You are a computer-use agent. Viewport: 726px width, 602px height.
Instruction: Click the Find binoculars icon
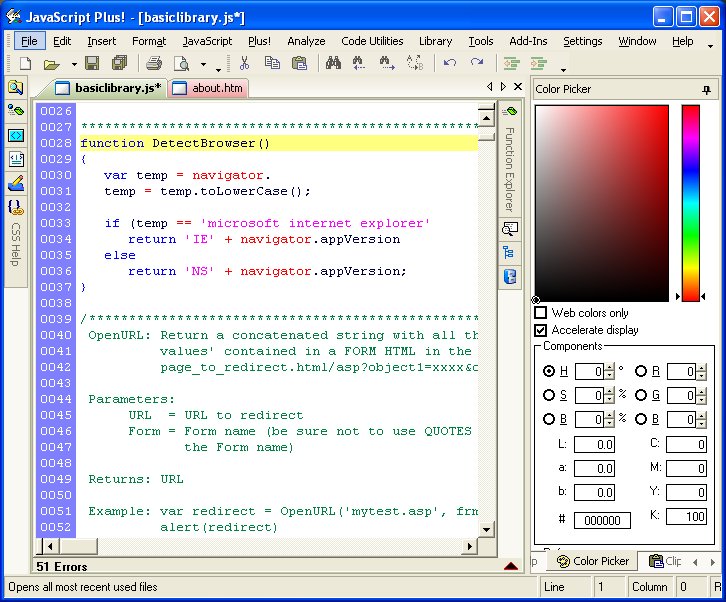333,63
